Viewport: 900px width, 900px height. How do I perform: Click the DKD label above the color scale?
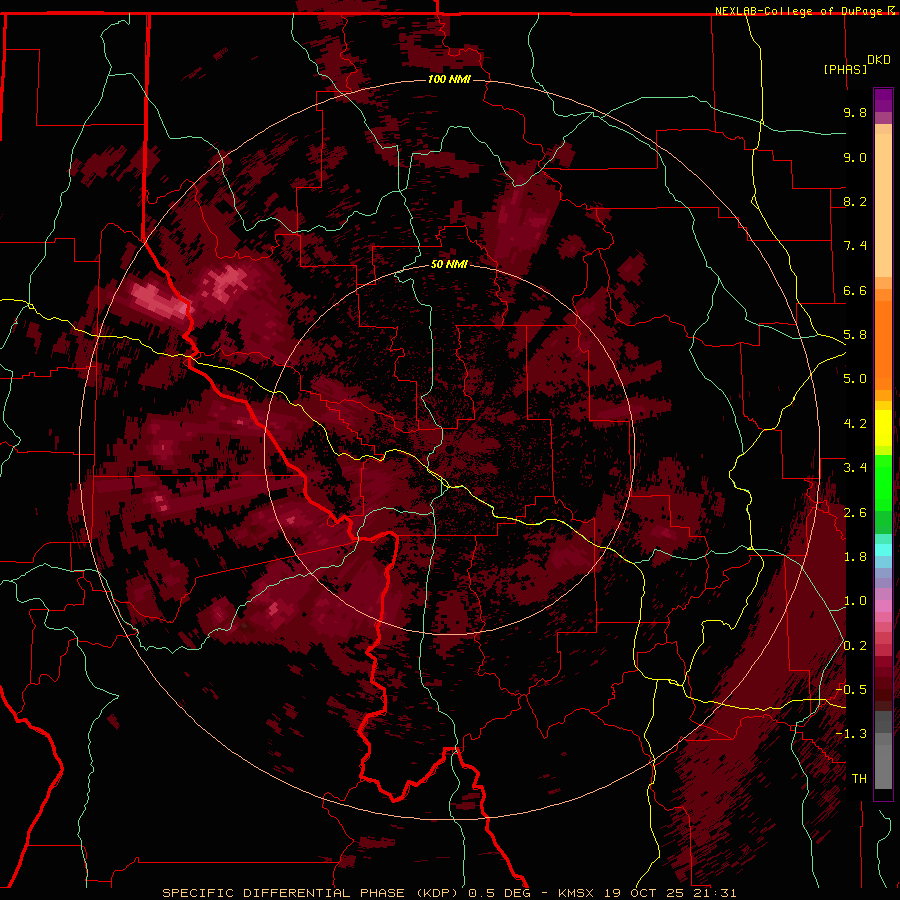click(878, 60)
